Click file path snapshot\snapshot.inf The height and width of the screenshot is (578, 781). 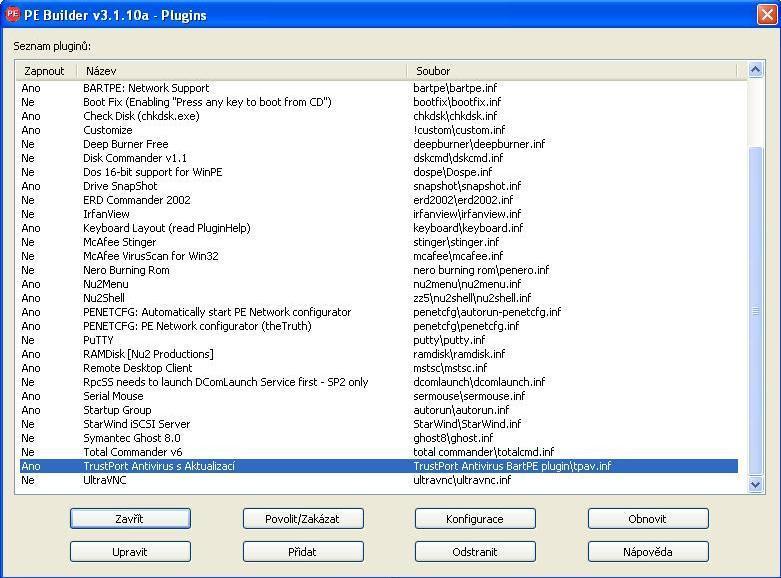[x=467, y=186]
